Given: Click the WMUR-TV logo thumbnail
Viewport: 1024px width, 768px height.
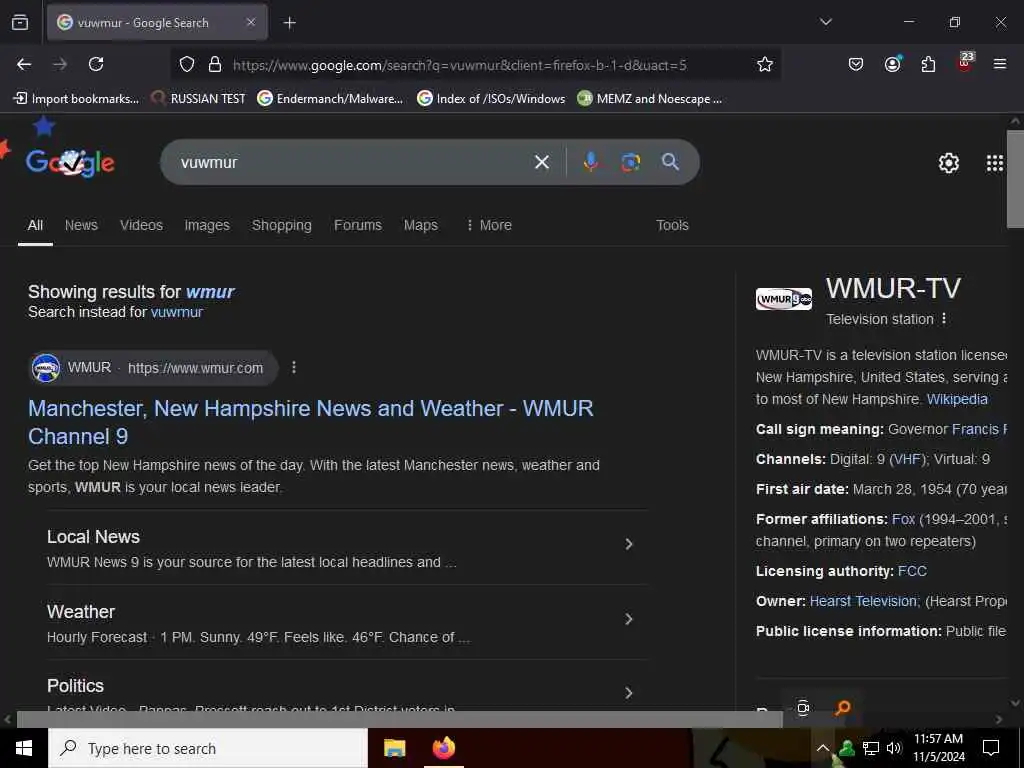Looking at the screenshot, I should click(x=784, y=299).
